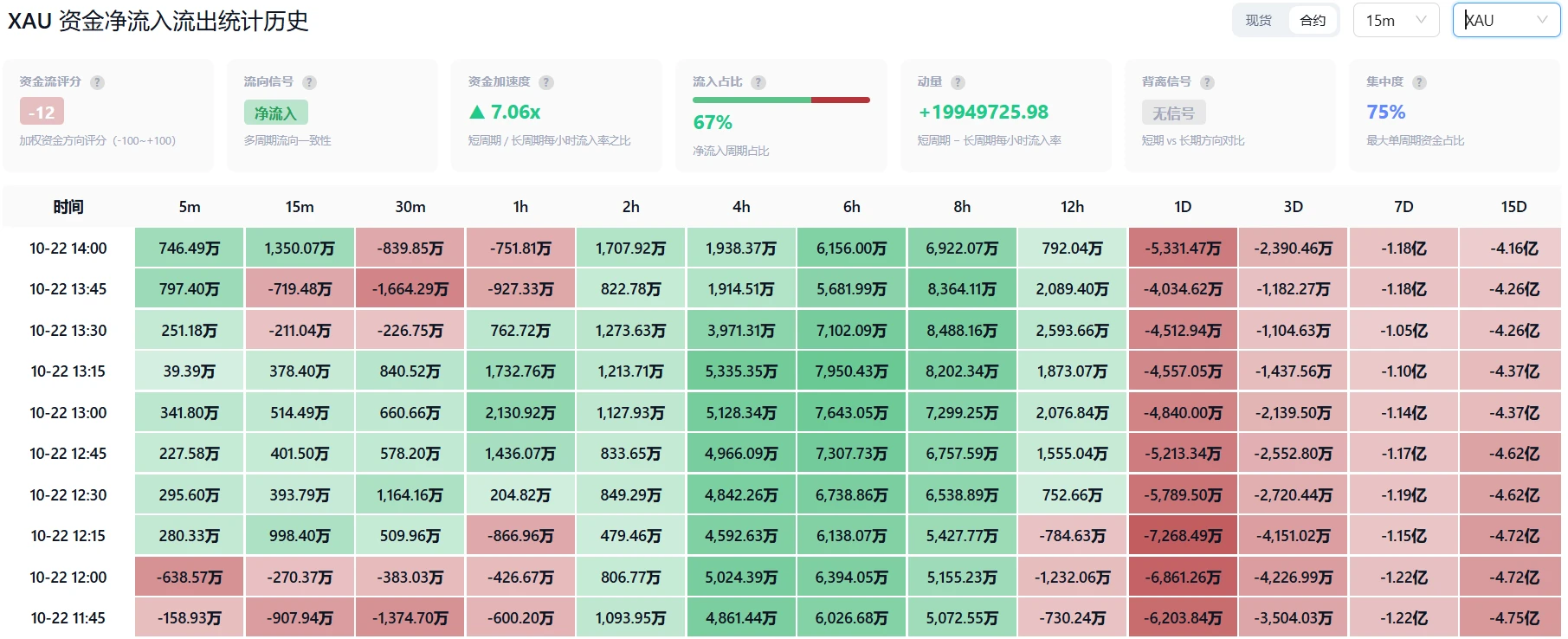Viewport: 1568px width, 639px height.
Task: Open the 15m interval dropdown
Action: [x=1396, y=20]
